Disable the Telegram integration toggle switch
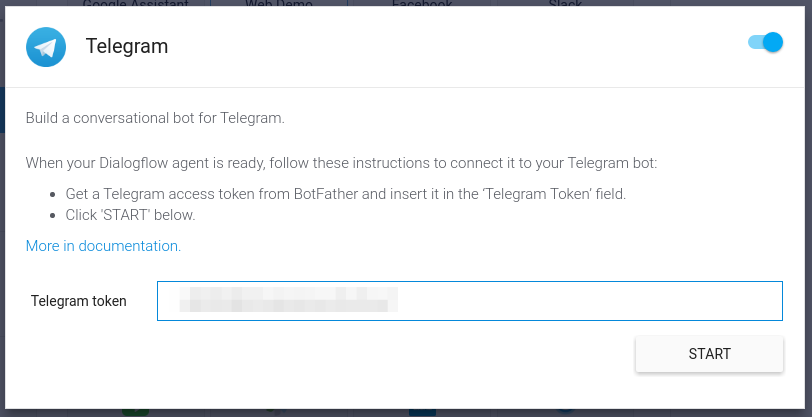 [x=765, y=43]
